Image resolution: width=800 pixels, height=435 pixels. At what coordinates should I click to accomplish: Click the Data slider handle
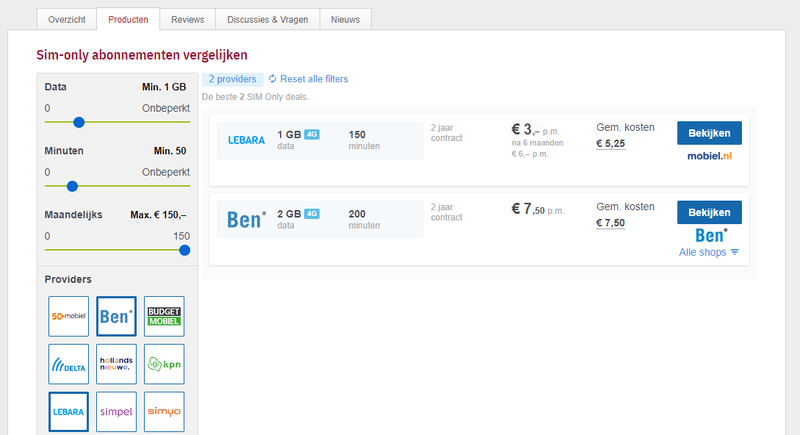coord(79,122)
